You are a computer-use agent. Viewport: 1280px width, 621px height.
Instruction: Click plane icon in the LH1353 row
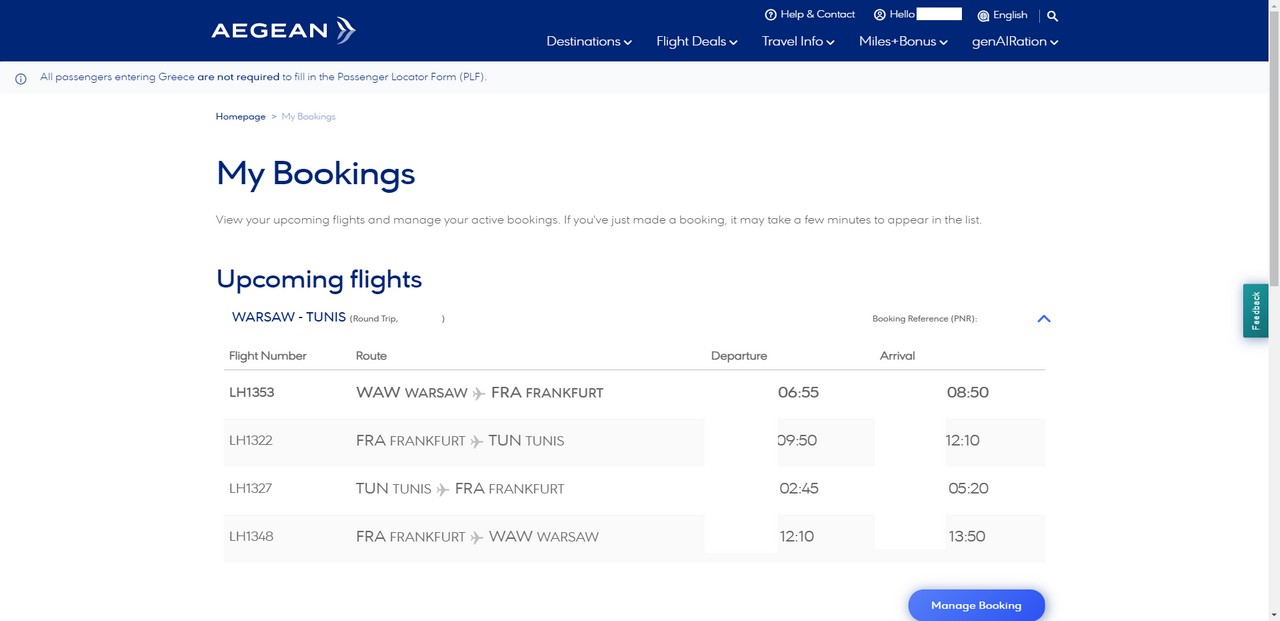(x=479, y=393)
